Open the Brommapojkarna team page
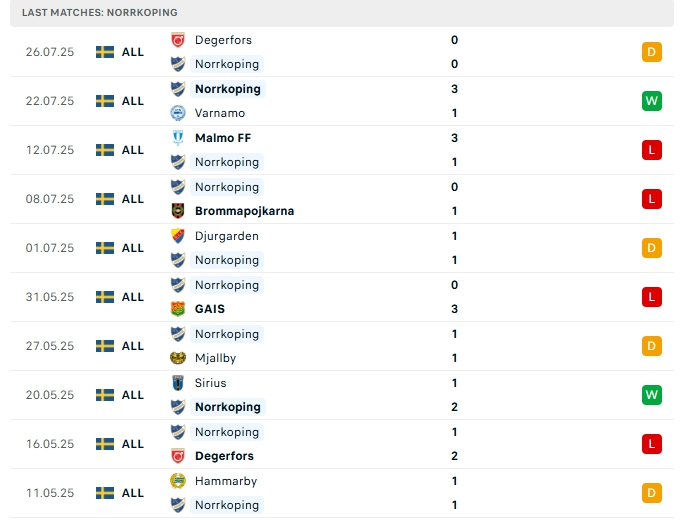Screen dimensions: 686x520 [x=244, y=211]
